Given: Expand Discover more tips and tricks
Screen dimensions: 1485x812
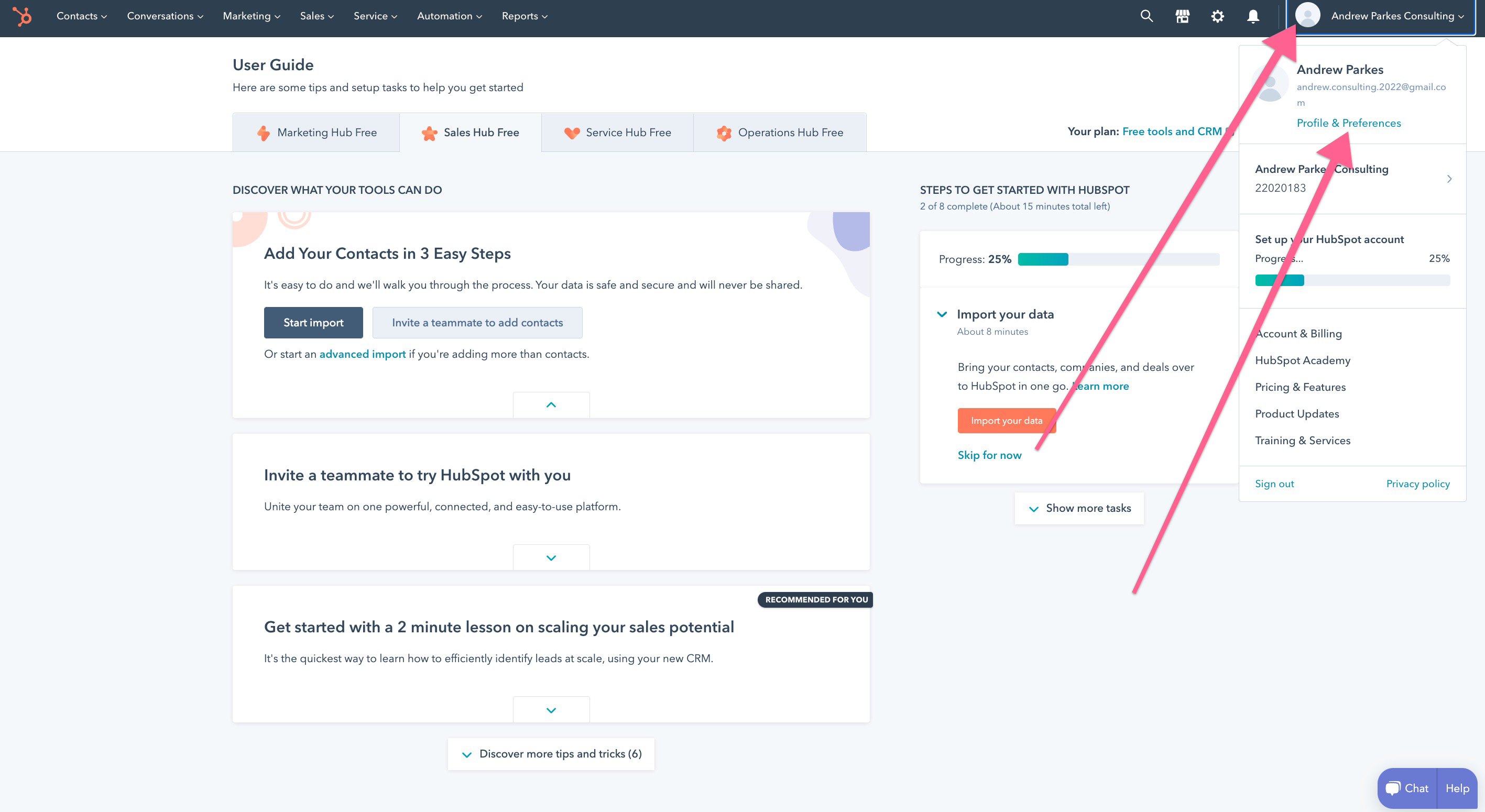Looking at the screenshot, I should pyautogui.click(x=551, y=754).
